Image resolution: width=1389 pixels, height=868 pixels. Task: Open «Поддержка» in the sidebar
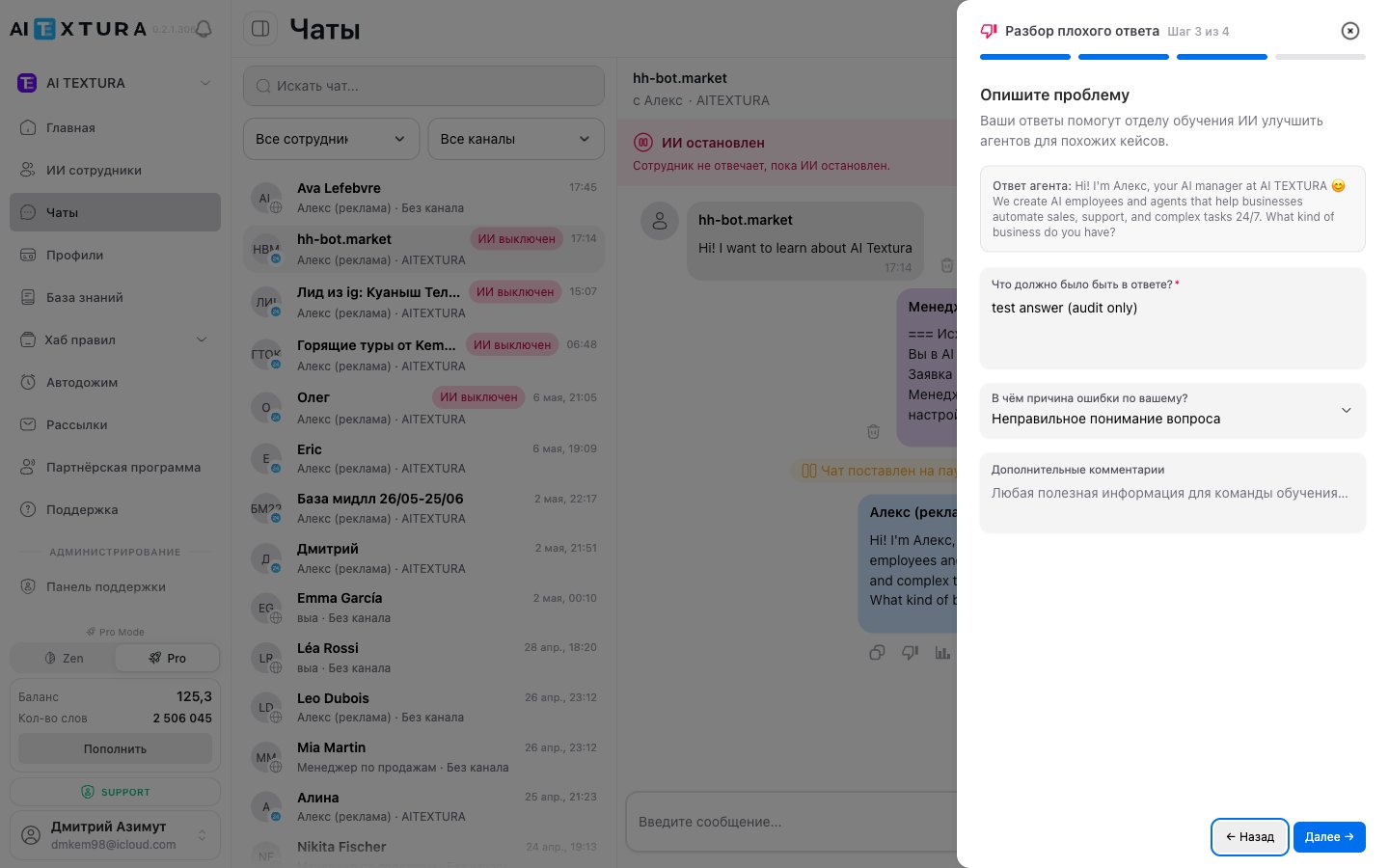click(116, 509)
